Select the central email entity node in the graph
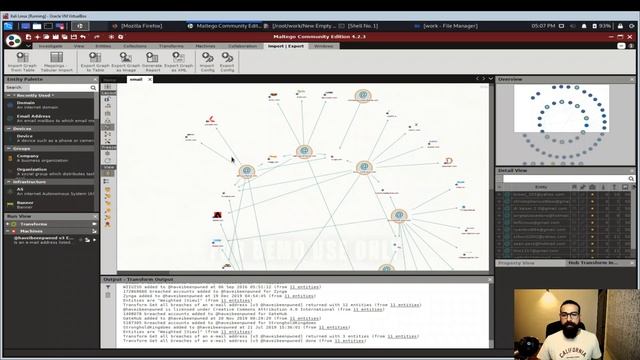 click(304, 151)
